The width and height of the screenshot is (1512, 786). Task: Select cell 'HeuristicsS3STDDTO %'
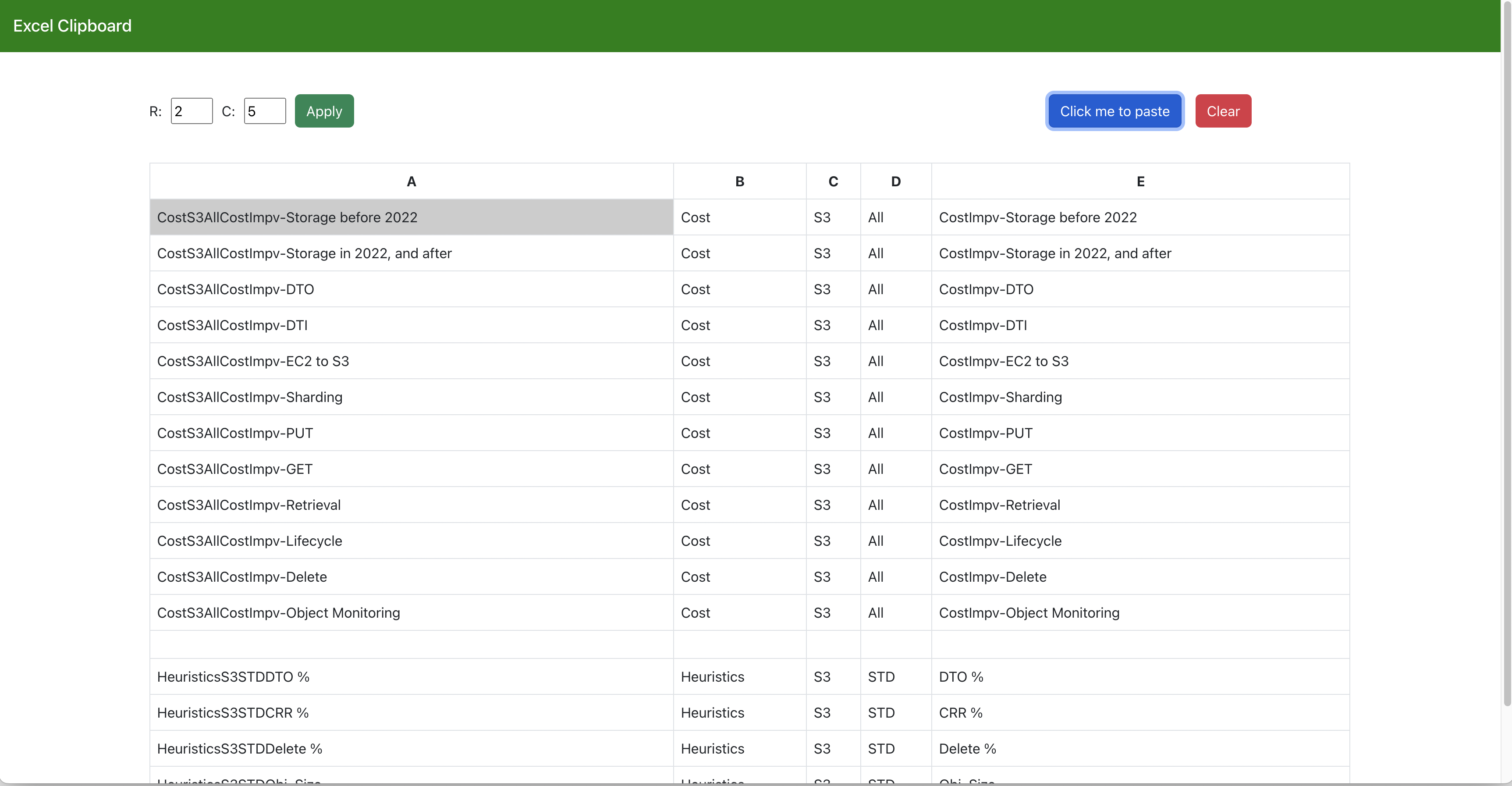412,677
